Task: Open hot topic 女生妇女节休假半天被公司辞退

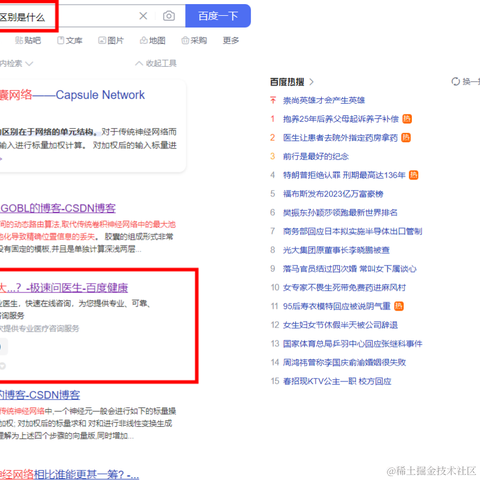Action: (x=340, y=325)
